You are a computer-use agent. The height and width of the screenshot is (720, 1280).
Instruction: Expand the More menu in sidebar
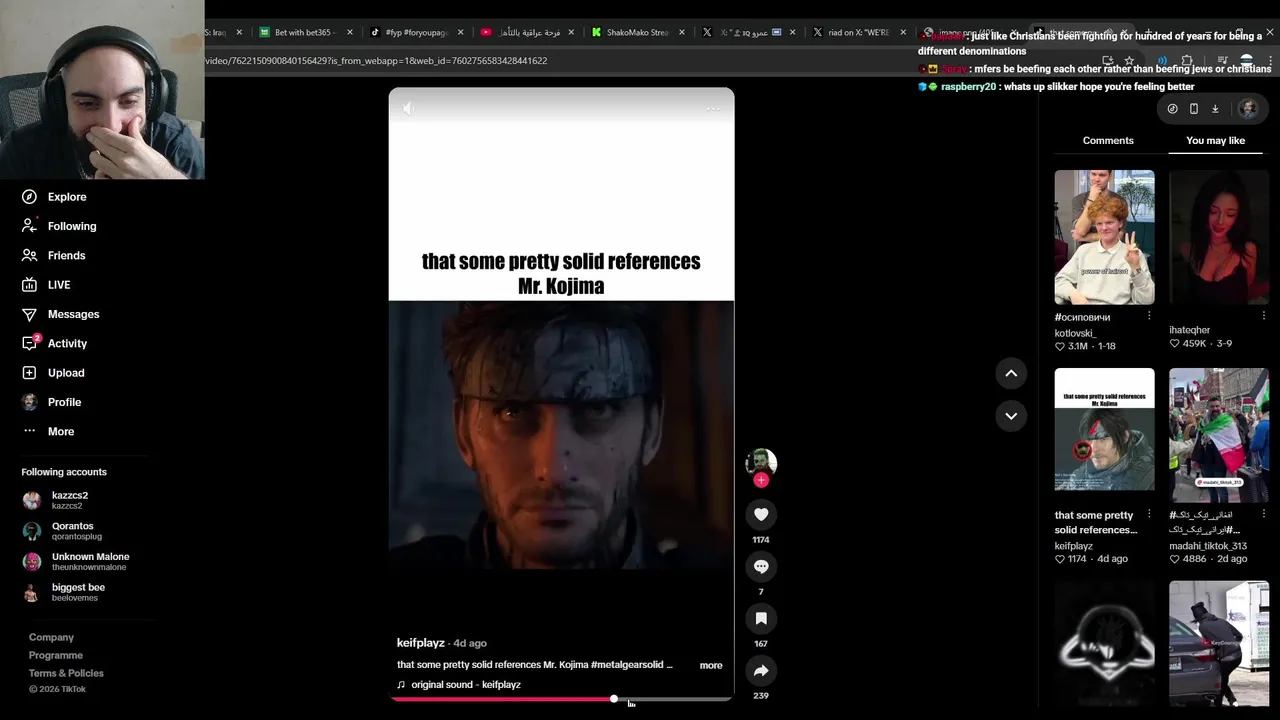[x=48, y=431]
